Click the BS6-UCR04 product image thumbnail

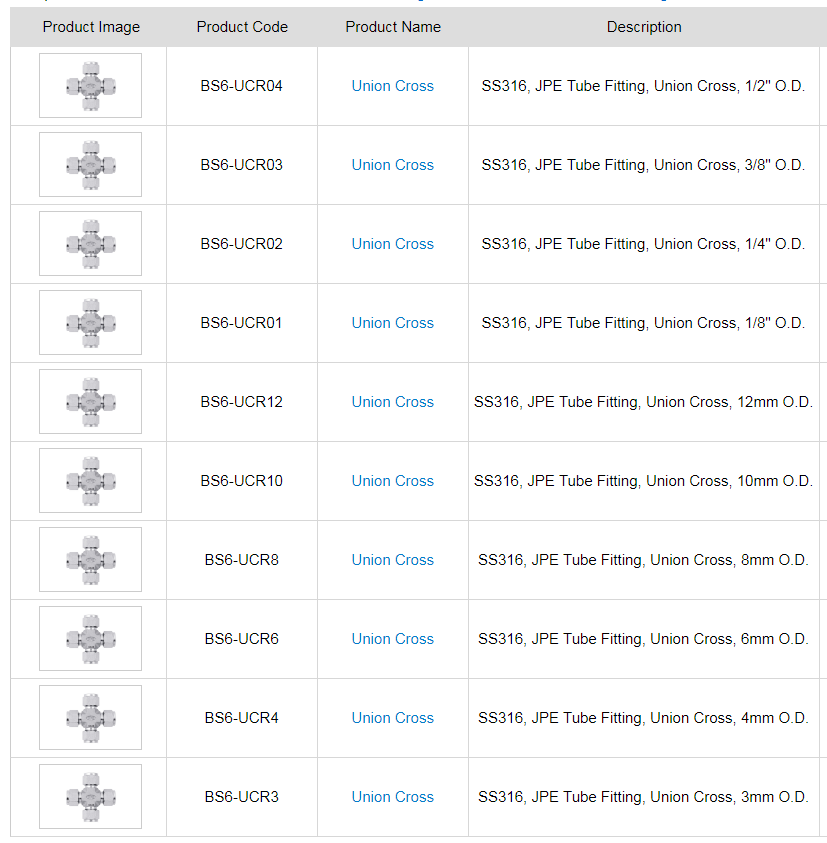pyautogui.click(x=90, y=86)
